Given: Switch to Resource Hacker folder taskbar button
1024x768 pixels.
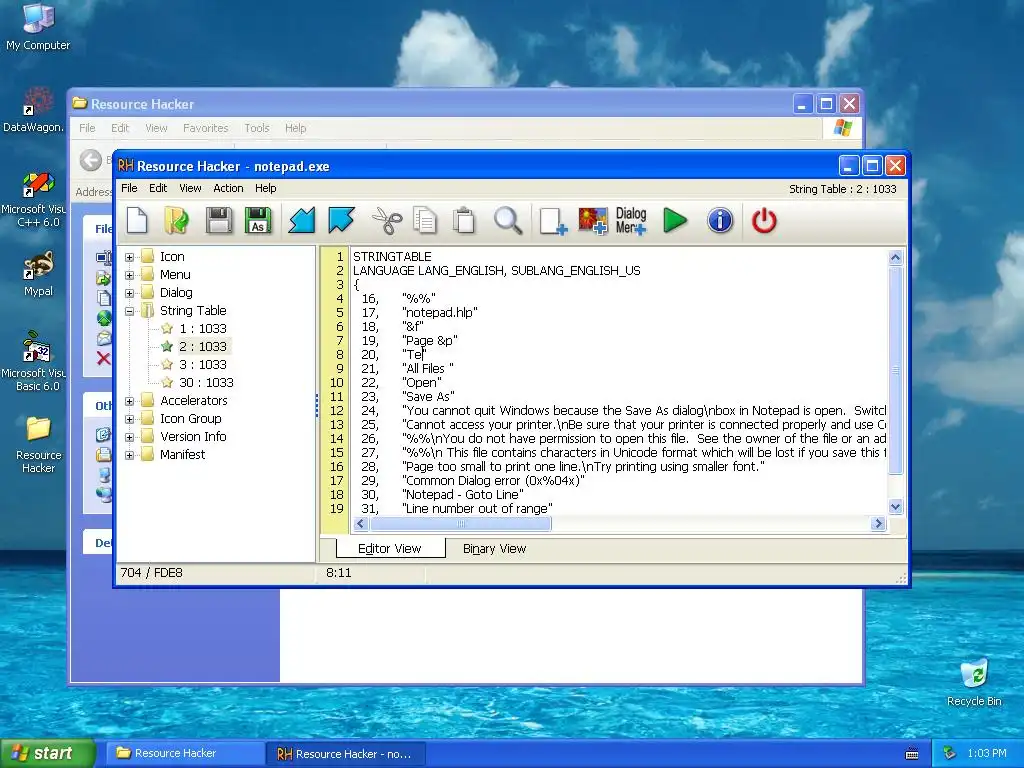Looking at the screenshot, I should tap(184, 753).
